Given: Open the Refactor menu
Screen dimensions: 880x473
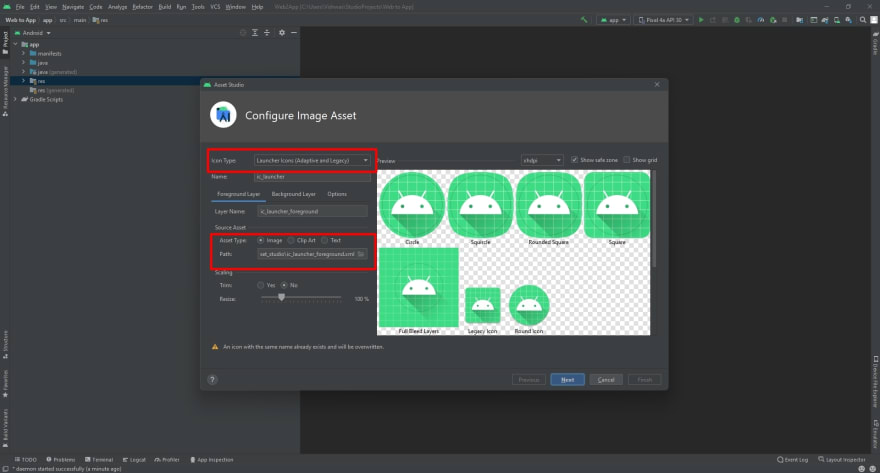Looking at the screenshot, I should pos(142,7).
